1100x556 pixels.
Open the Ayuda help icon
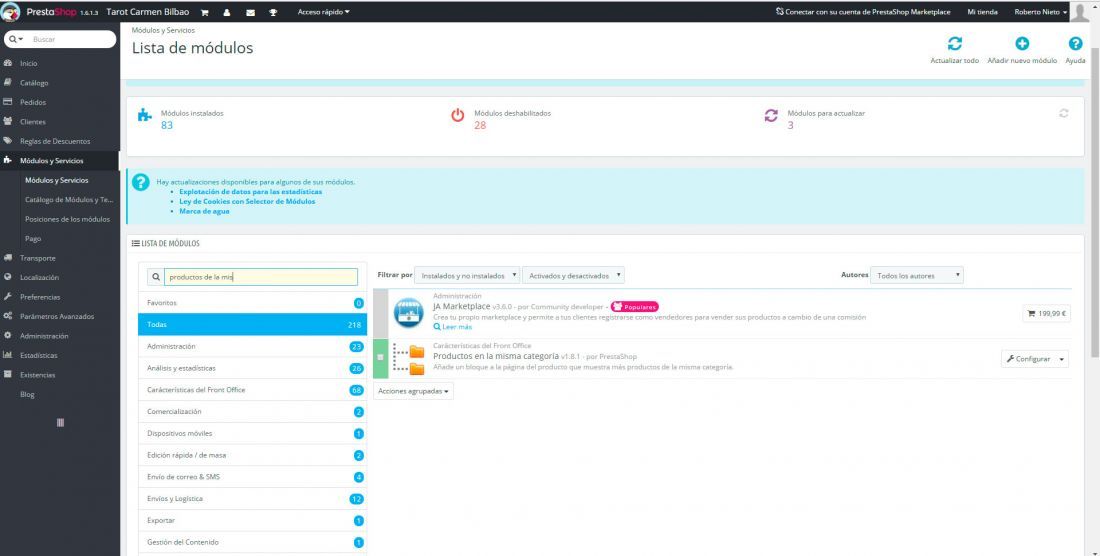click(1075, 44)
